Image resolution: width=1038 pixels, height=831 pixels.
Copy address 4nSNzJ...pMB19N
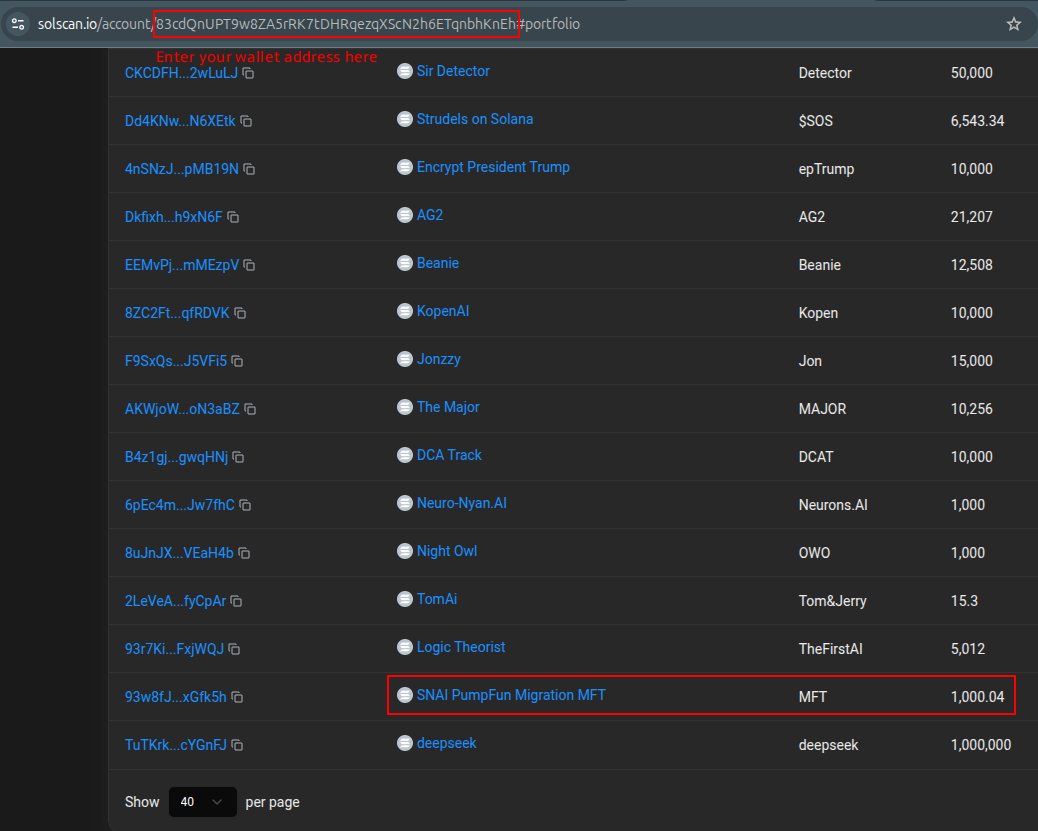click(x=249, y=170)
